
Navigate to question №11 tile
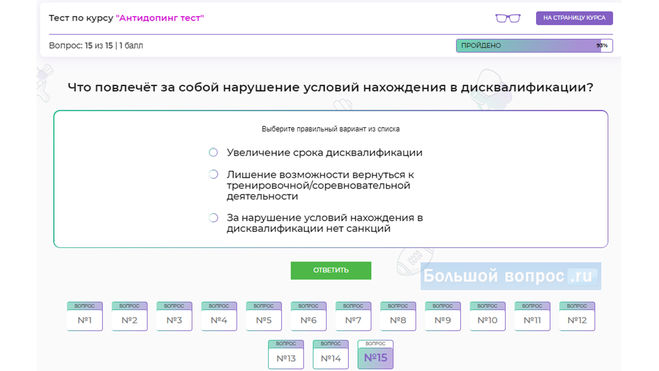point(532,316)
